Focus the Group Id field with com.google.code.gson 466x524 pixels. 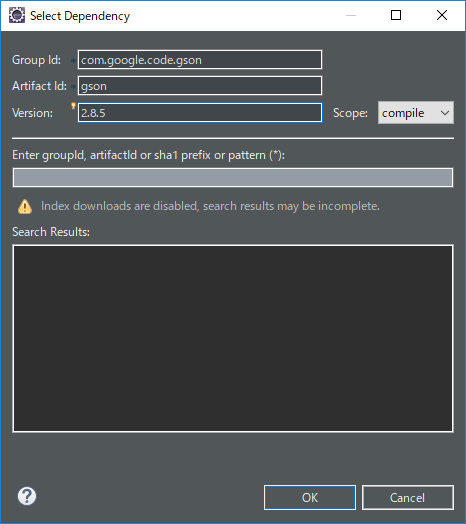pyautogui.click(x=200, y=60)
